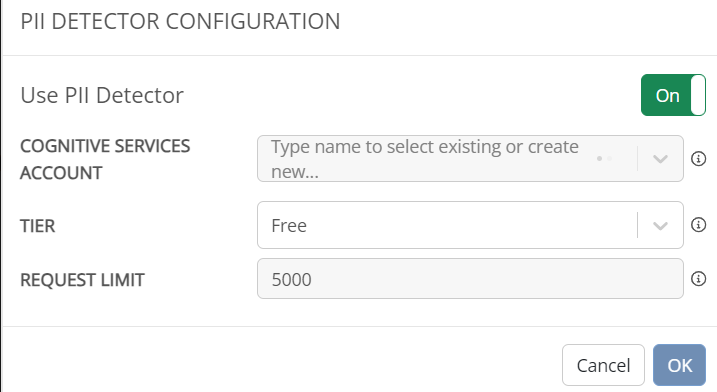
Task: Click the info icon next to Tier
Action: pos(698,225)
